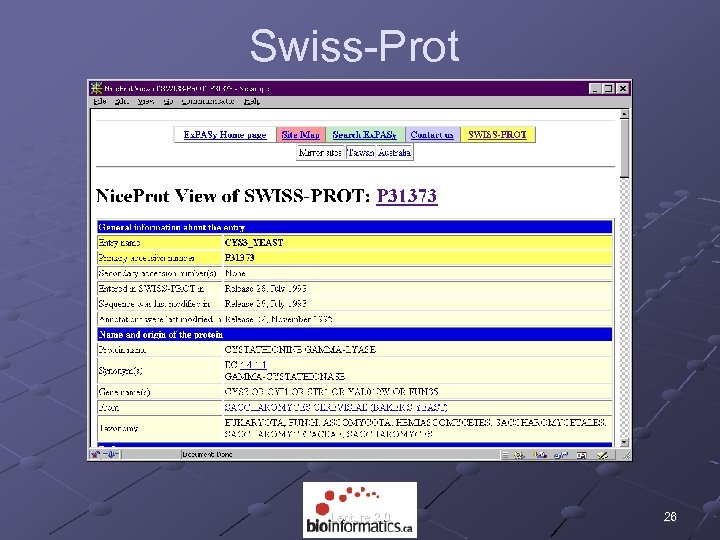The image size is (720, 540).
Task: Open the Go menu
Action: coord(168,101)
